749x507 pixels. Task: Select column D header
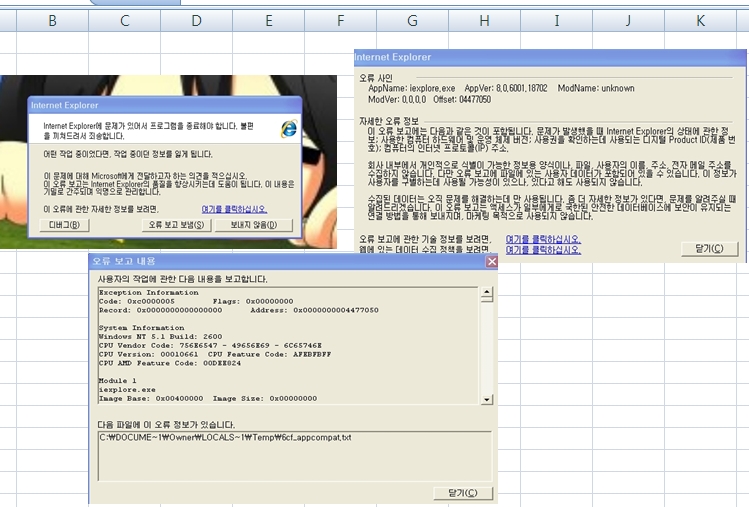(197, 21)
